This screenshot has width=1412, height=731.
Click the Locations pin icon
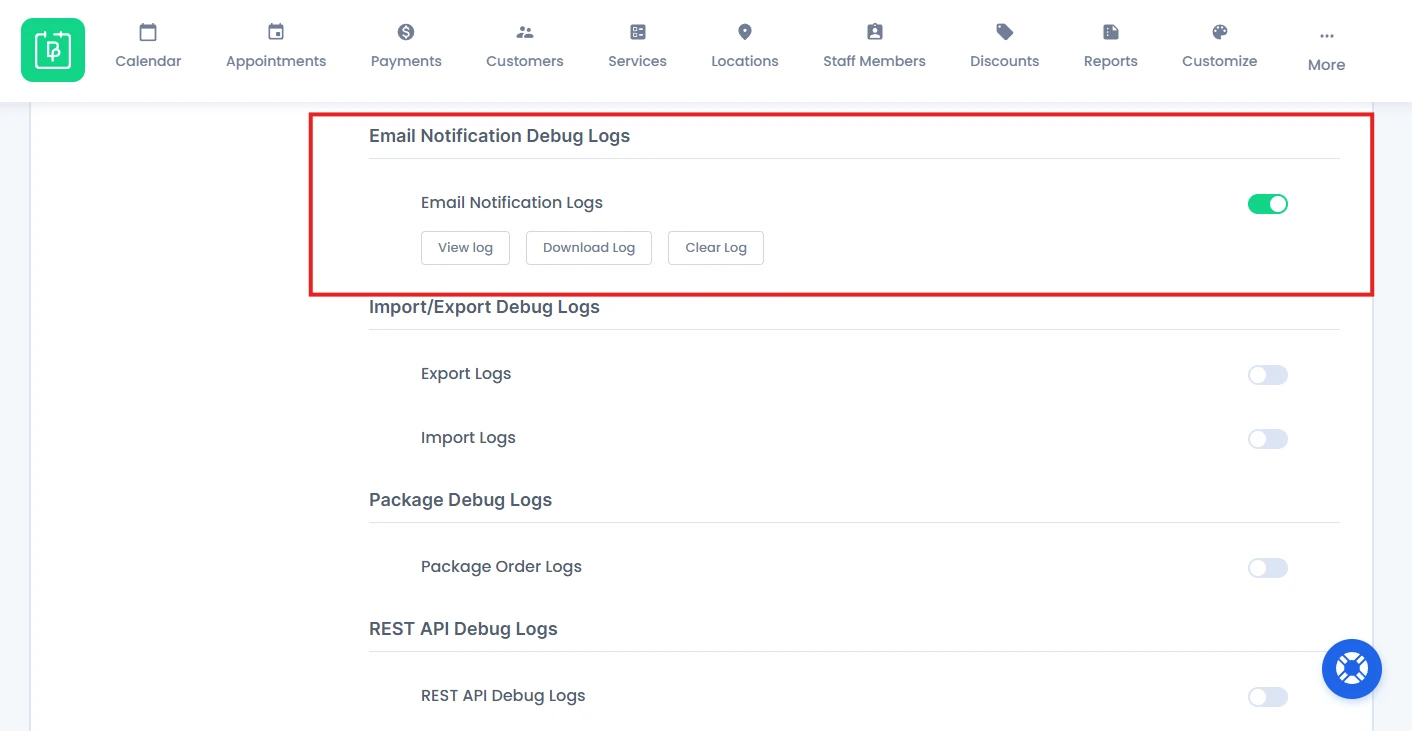pyautogui.click(x=745, y=32)
